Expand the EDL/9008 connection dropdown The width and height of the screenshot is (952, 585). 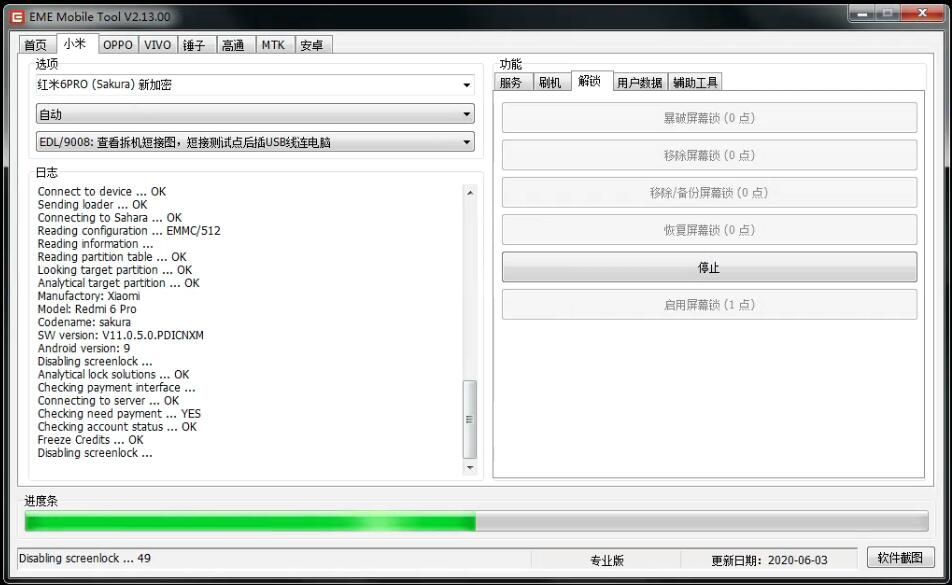(x=255, y=143)
